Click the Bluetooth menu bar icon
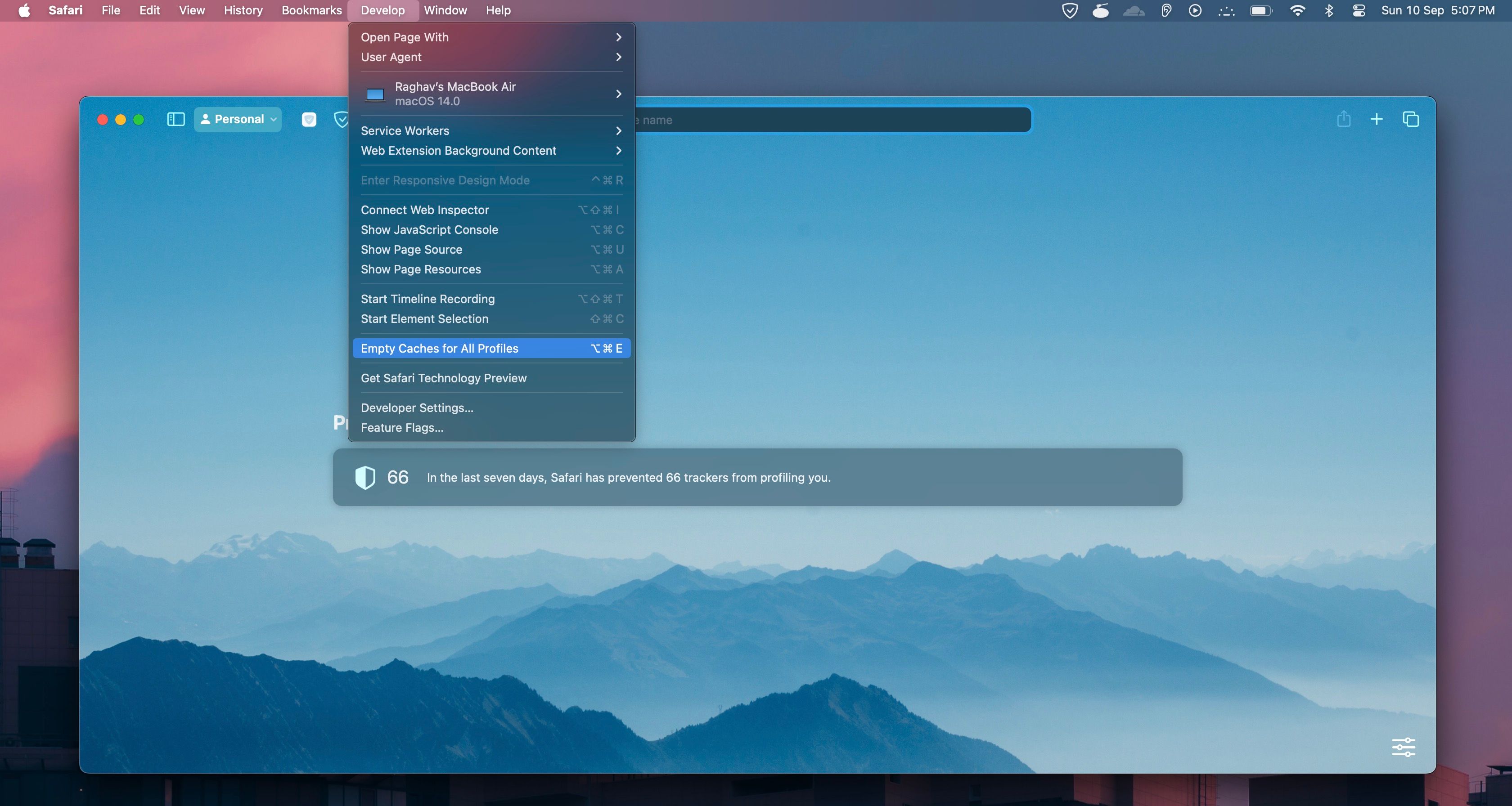The image size is (1512, 806). click(1329, 10)
